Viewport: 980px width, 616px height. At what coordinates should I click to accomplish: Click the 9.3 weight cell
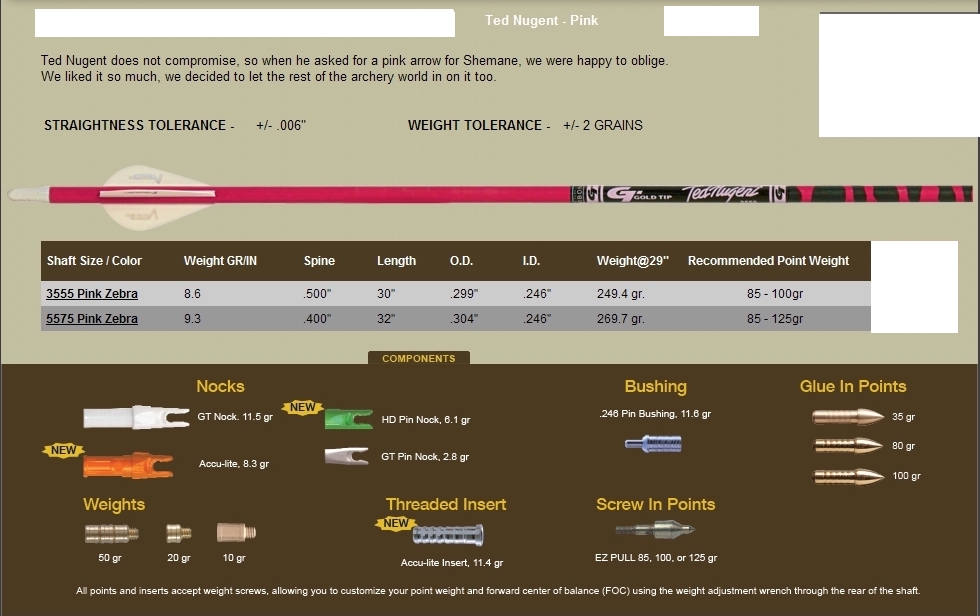pyautogui.click(x=192, y=319)
